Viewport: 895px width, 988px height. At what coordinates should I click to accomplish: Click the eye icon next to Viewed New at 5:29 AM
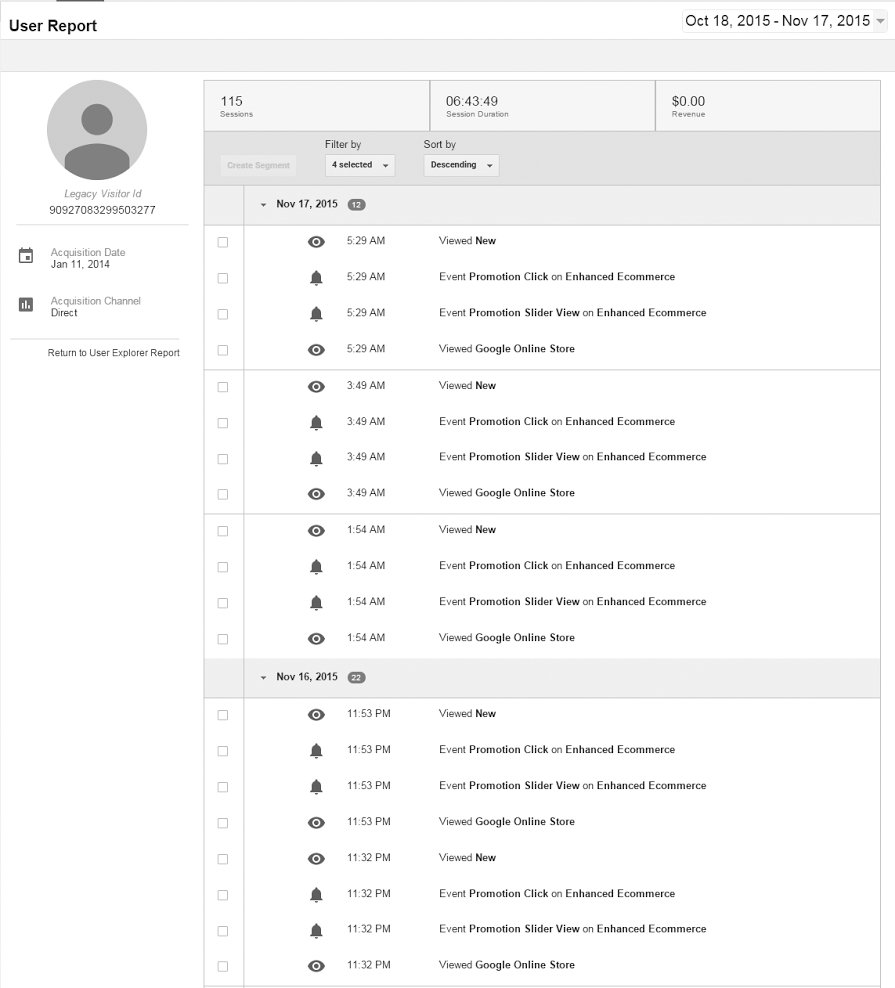point(316,241)
